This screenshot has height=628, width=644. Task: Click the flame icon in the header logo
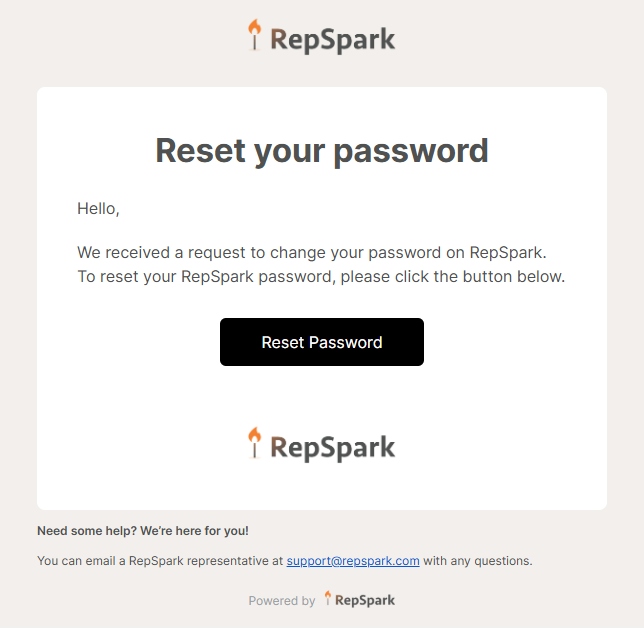255,35
